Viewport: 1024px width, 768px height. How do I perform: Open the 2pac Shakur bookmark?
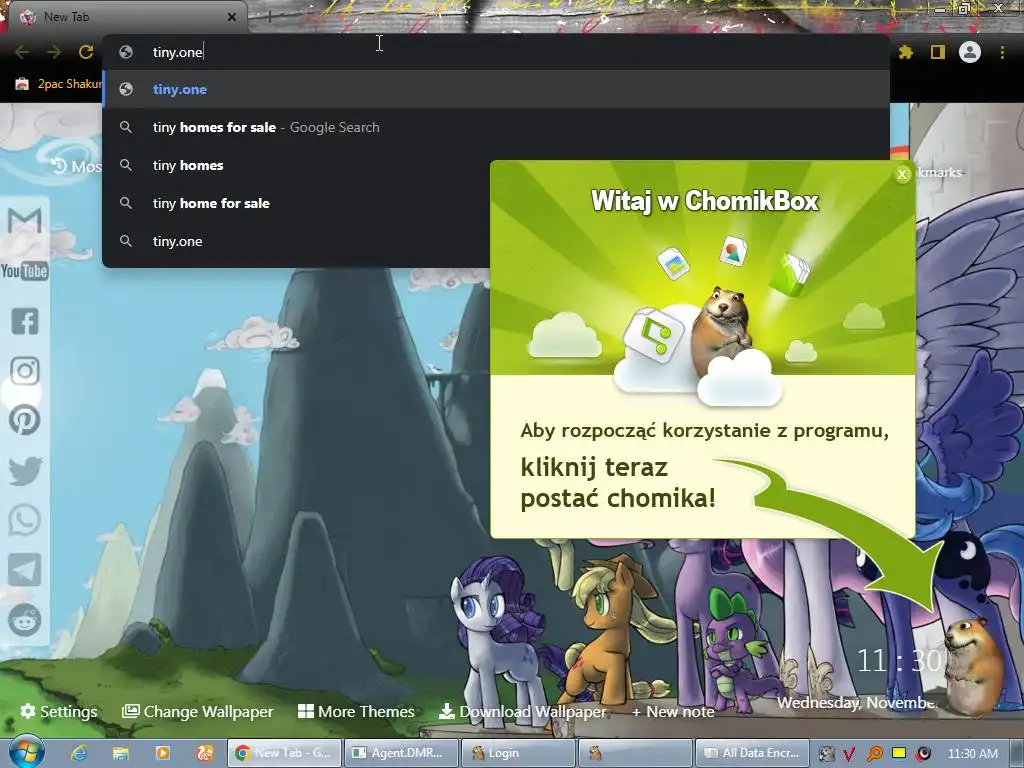click(x=58, y=84)
